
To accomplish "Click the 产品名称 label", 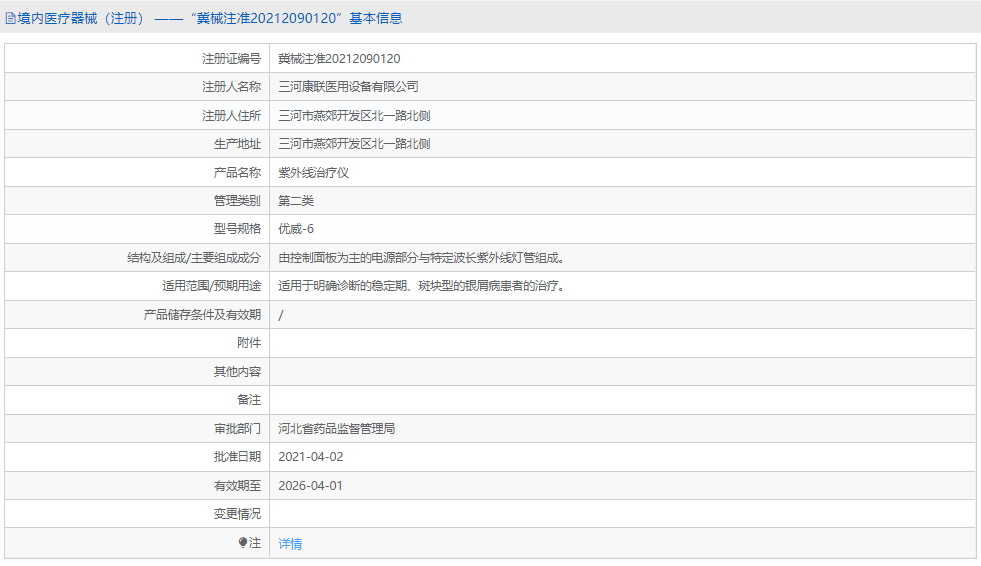I will click(x=237, y=173).
